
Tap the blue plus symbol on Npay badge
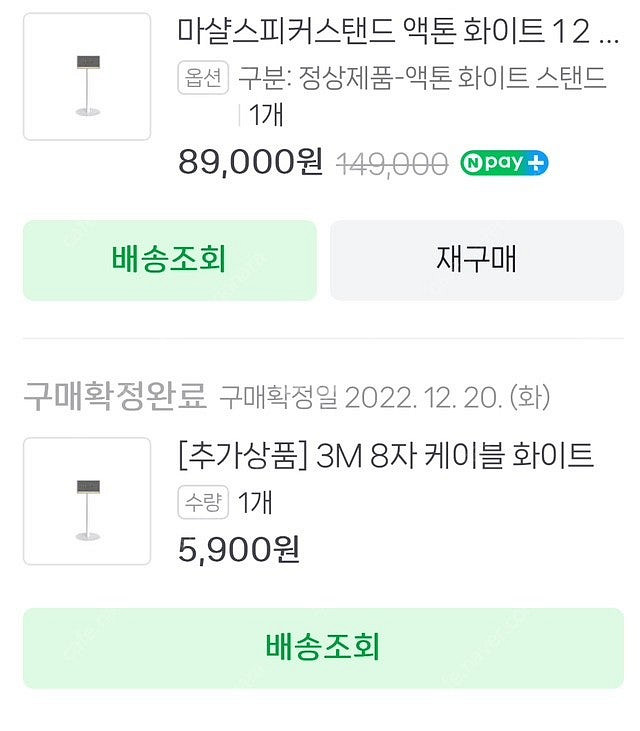click(538, 163)
